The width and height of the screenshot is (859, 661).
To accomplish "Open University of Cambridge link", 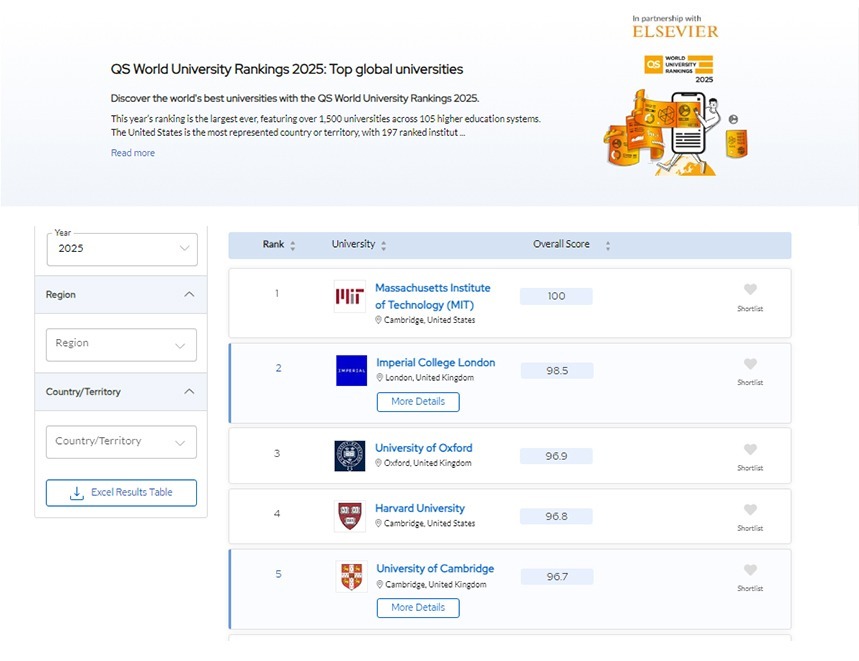I will pyautogui.click(x=435, y=568).
